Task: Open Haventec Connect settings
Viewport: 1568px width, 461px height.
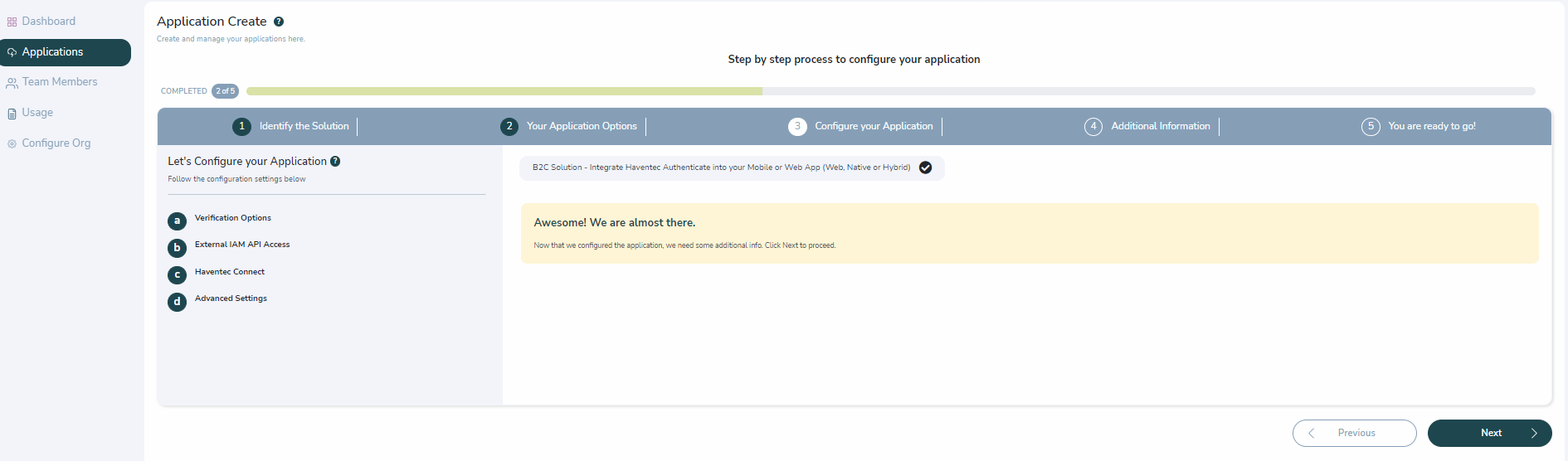Action: pyautogui.click(x=230, y=272)
